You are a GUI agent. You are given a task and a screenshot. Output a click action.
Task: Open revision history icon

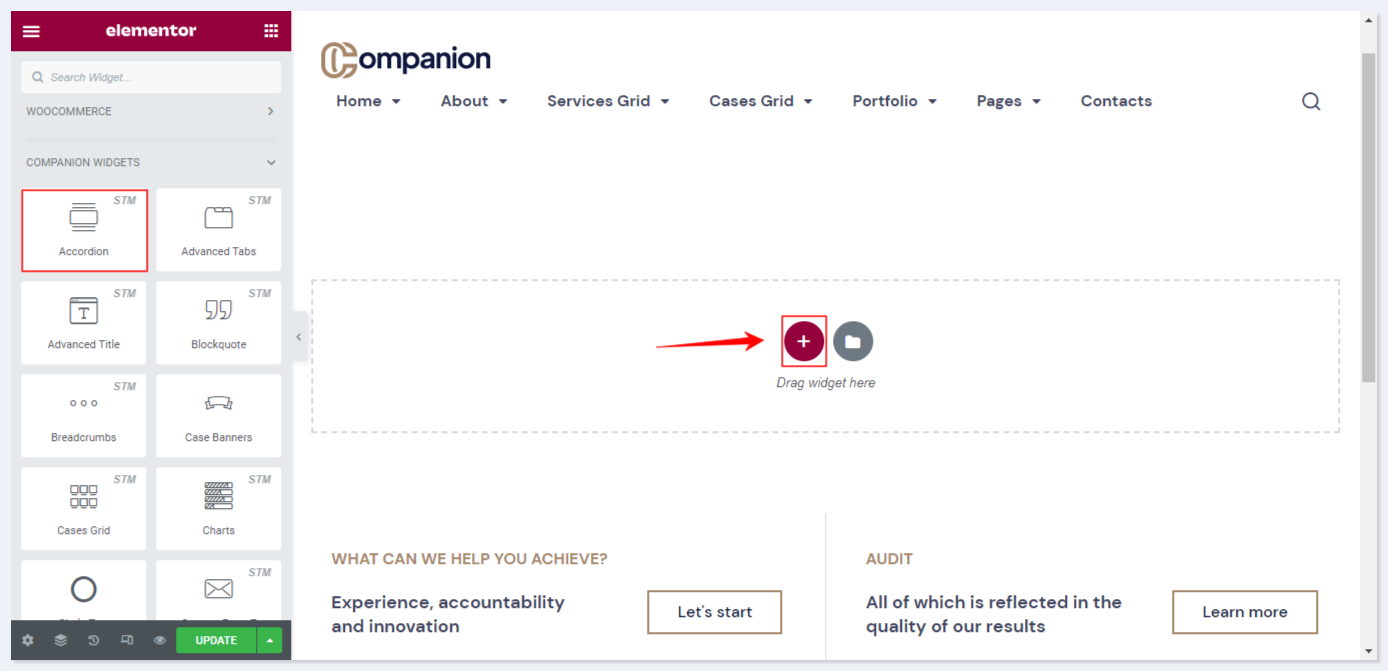coord(94,640)
